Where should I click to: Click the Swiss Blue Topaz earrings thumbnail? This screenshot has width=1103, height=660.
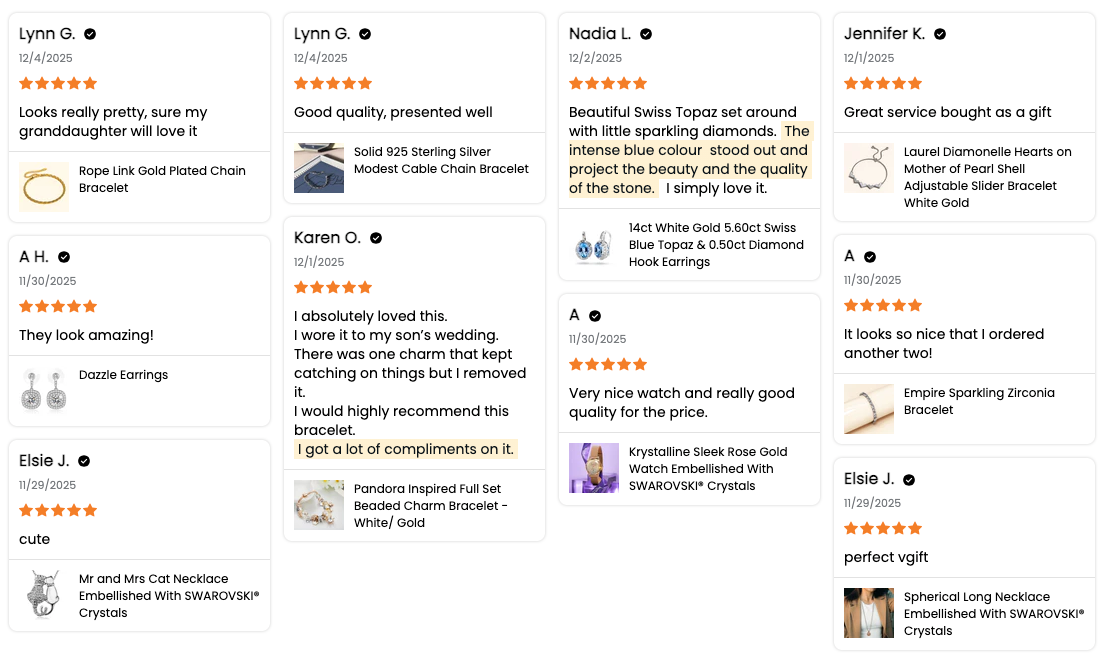tap(594, 245)
